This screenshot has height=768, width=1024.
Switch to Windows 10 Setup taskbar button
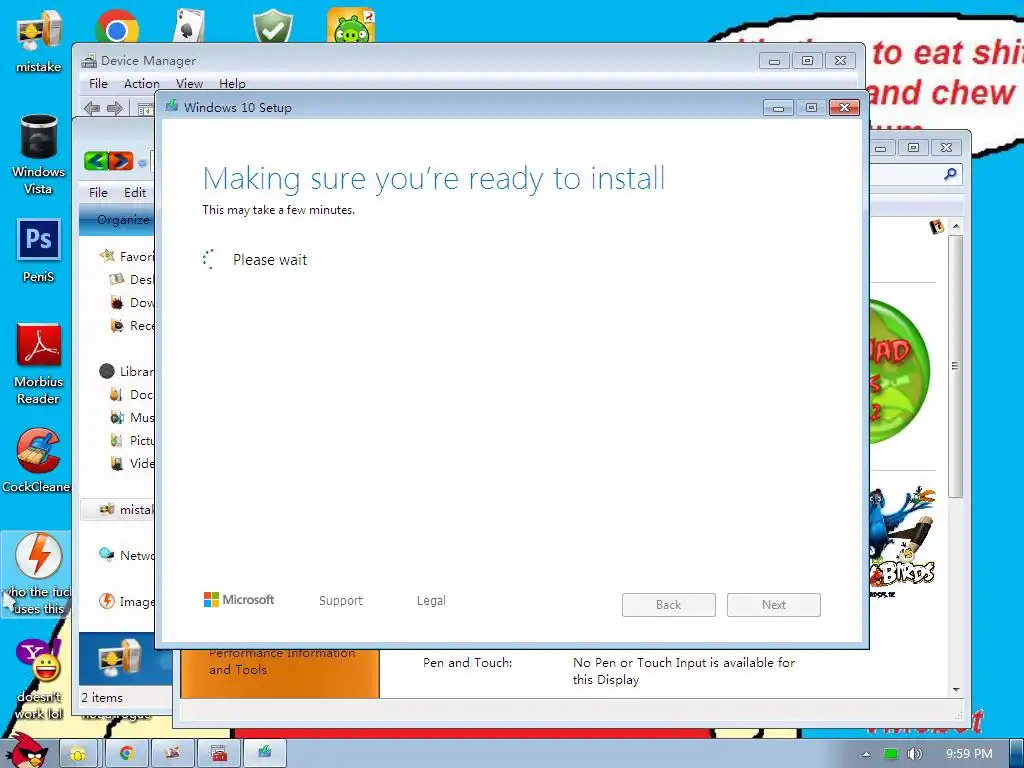(x=264, y=754)
